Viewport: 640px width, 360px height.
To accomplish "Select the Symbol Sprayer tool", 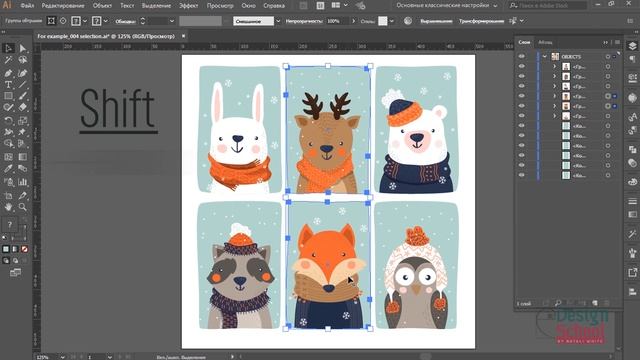I will (8, 182).
